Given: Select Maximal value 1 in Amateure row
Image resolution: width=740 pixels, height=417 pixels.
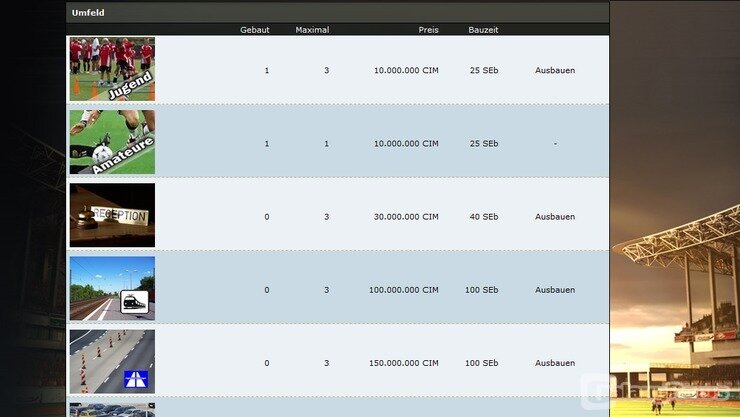Looking at the screenshot, I should (x=327, y=143).
